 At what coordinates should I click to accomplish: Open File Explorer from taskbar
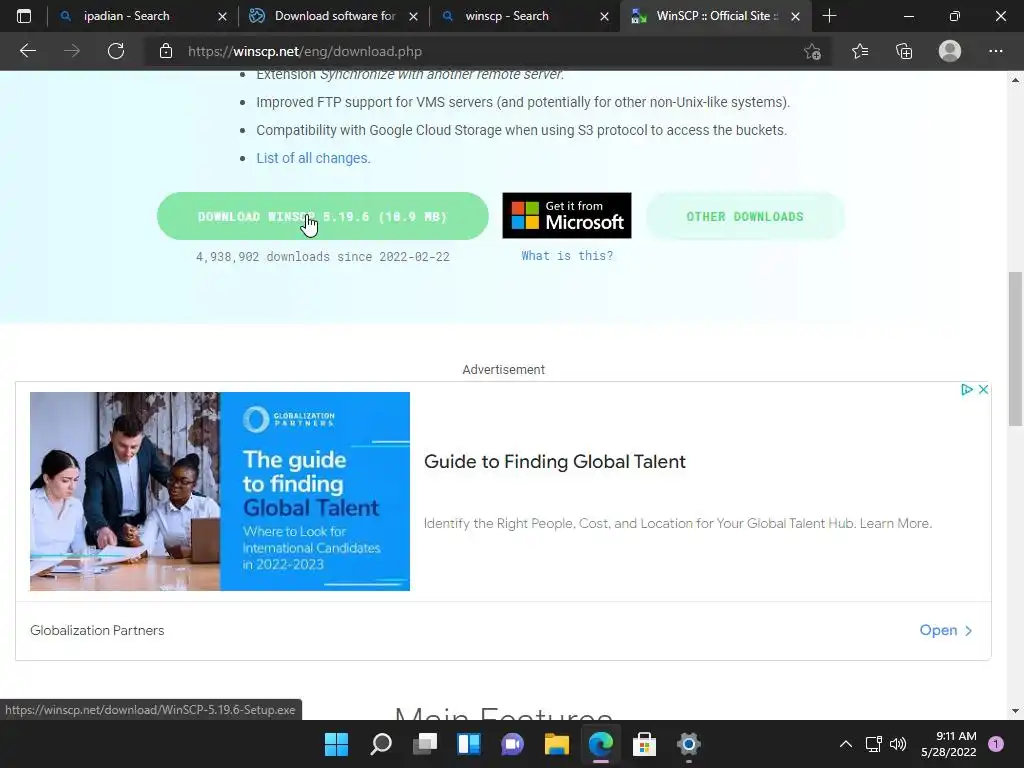(556, 744)
